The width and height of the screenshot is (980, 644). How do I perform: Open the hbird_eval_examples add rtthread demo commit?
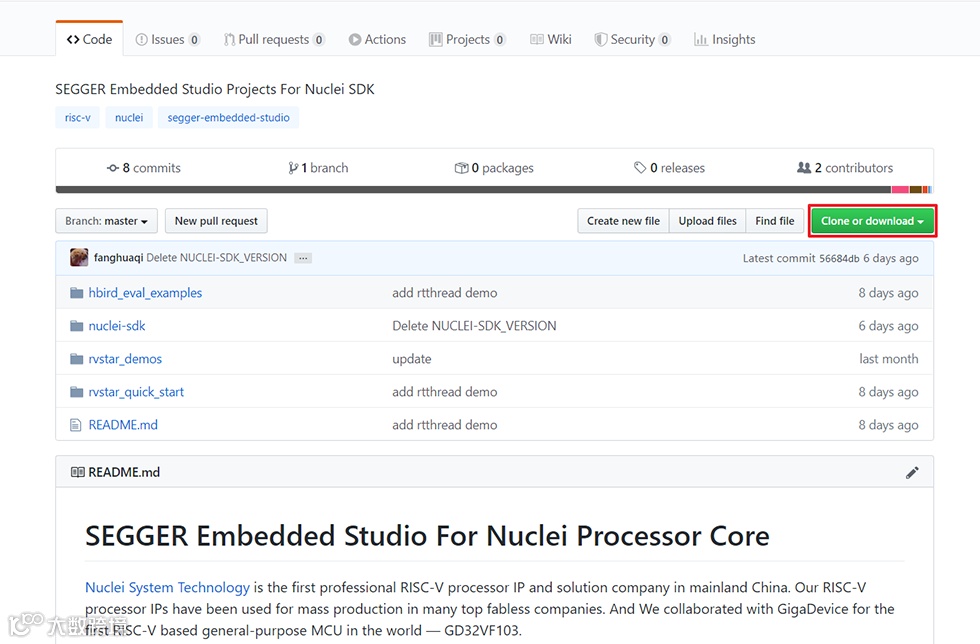[445, 293]
